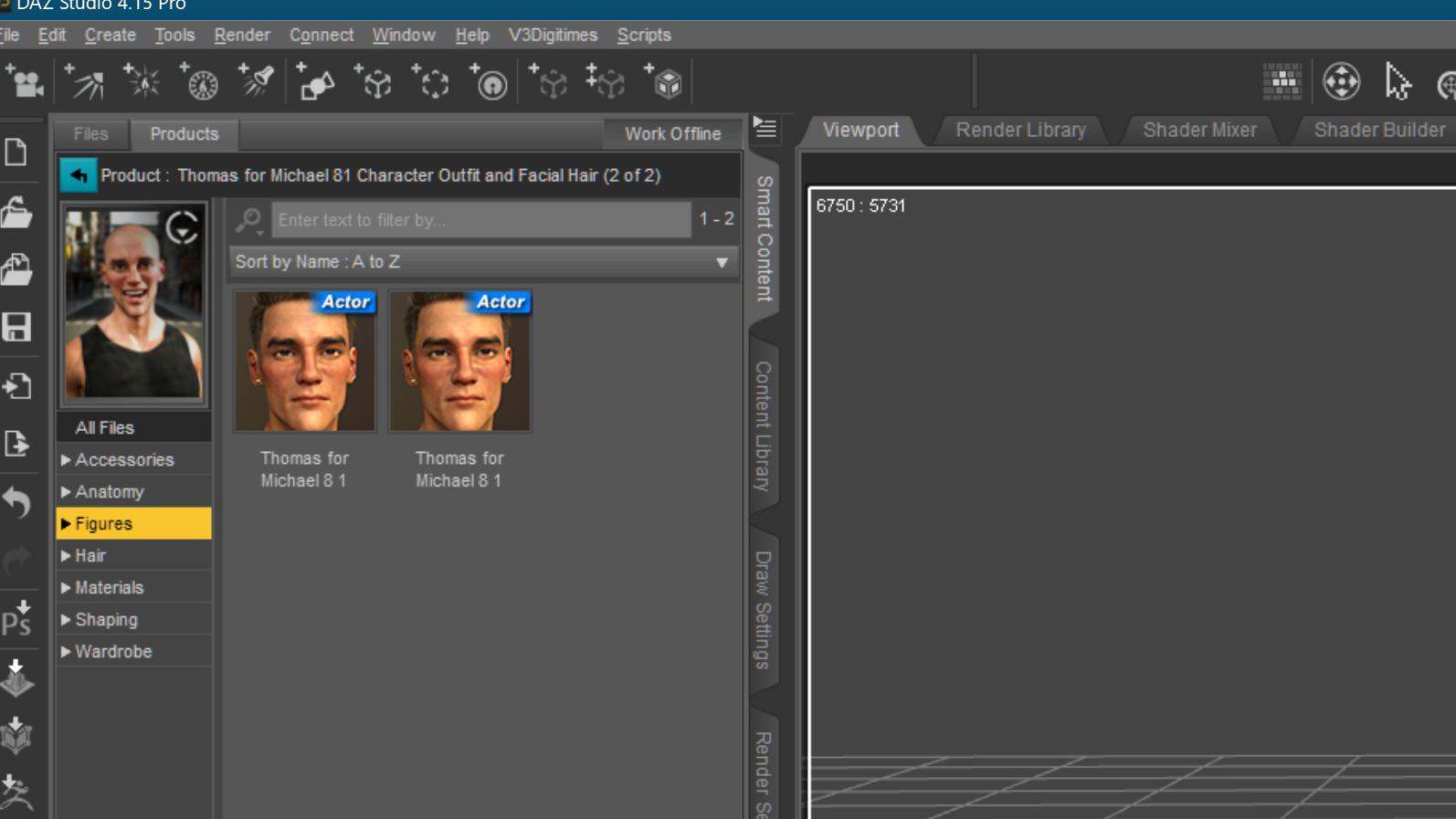Merge a file using stacked folder icon
1456x819 pixels.
(x=16, y=269)
